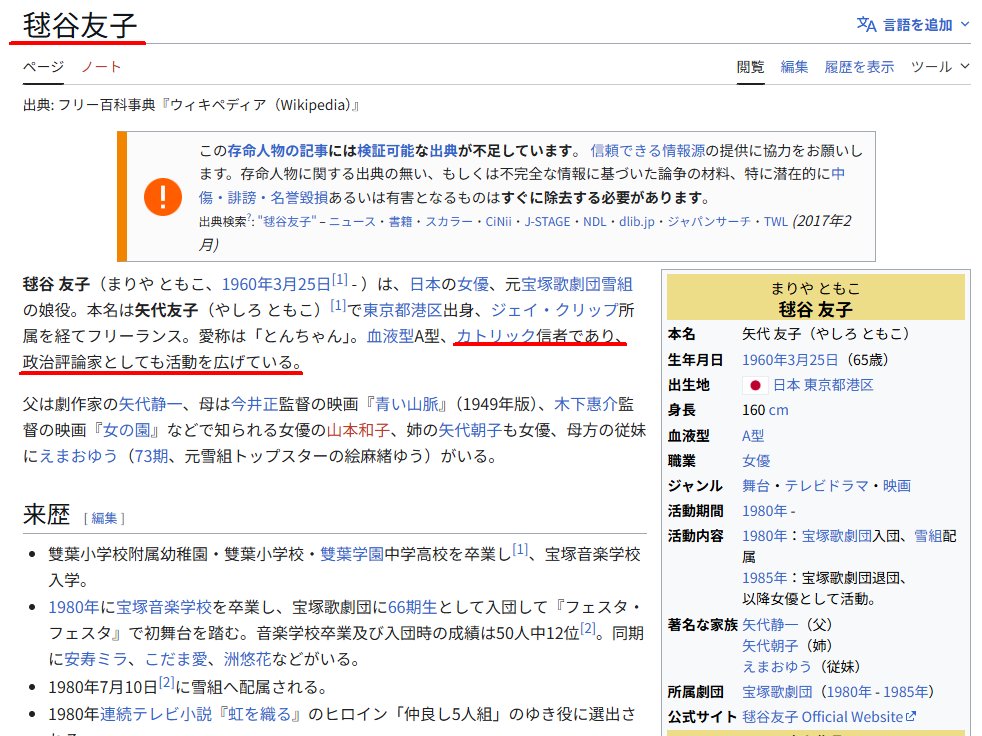Screen dimensions: 982x736
Task: View 履歴を表示 page history
Action: coord(859,67)
